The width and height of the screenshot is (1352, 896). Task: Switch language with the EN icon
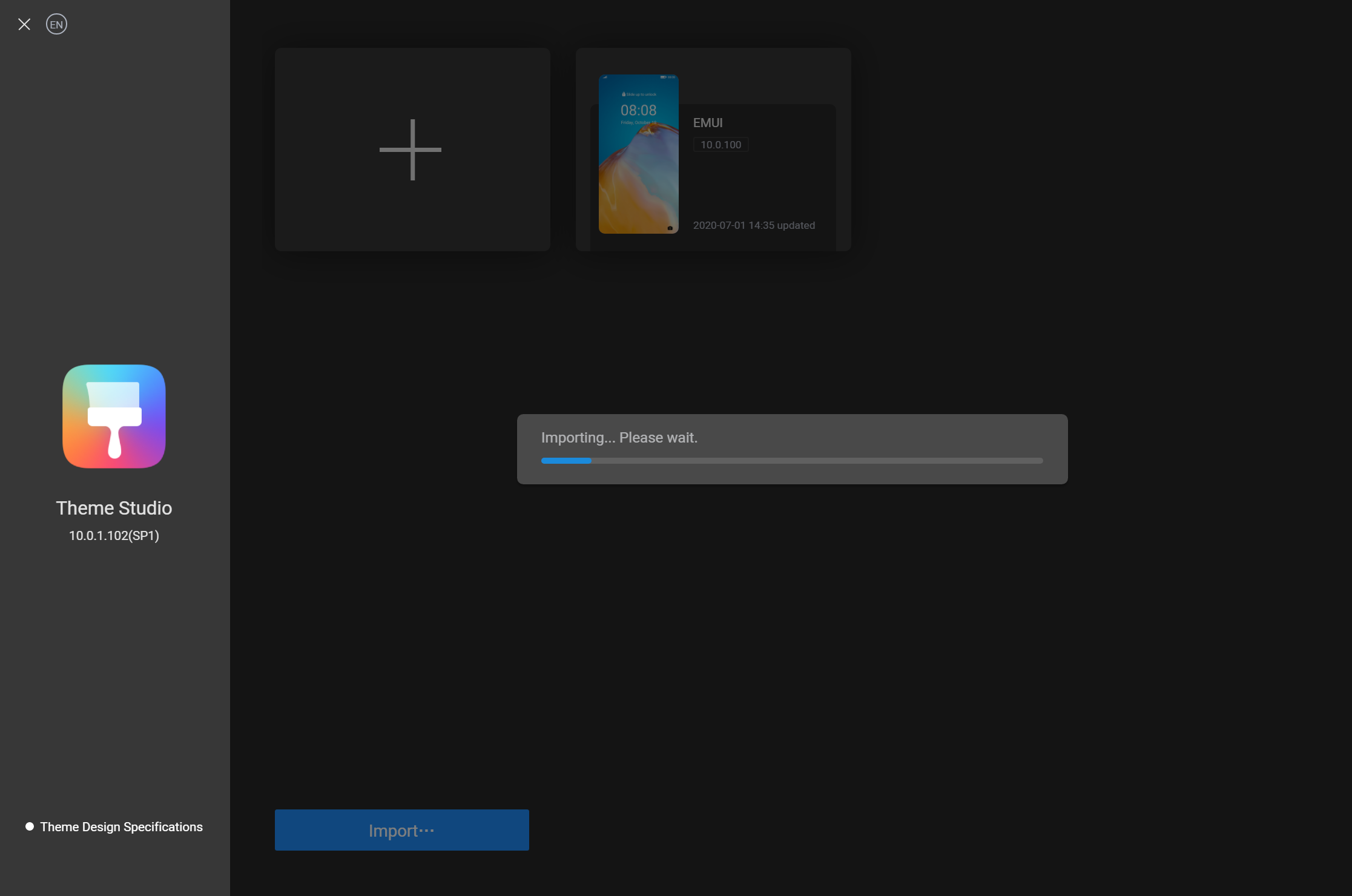(x=56, y=24)
